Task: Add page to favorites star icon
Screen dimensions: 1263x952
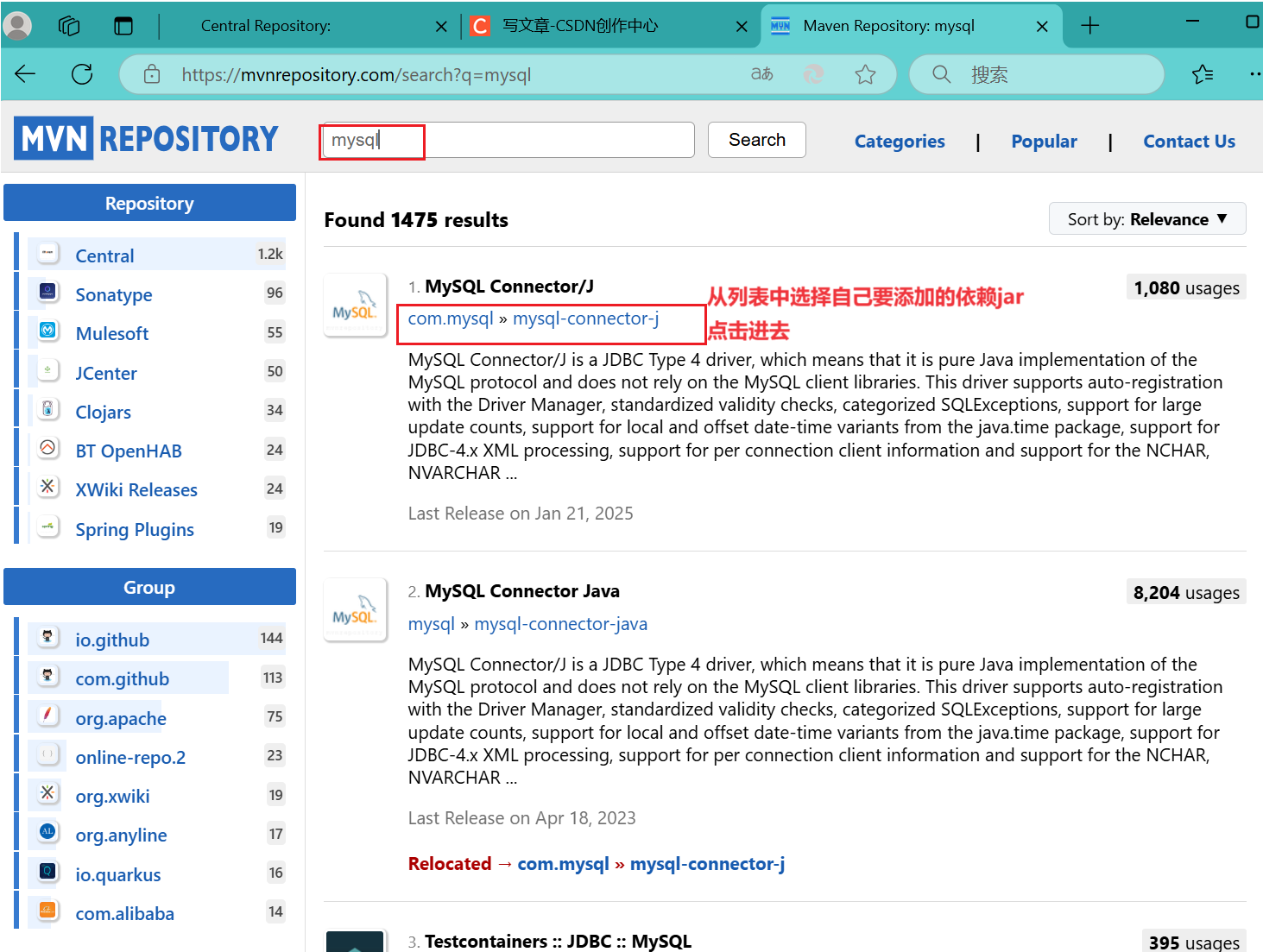Action: (865, 75)
